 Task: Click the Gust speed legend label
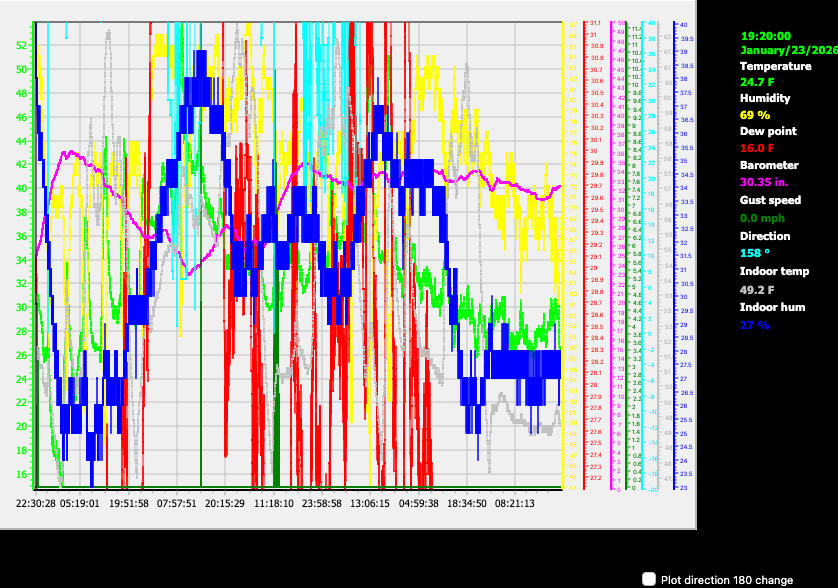[770, 200]
